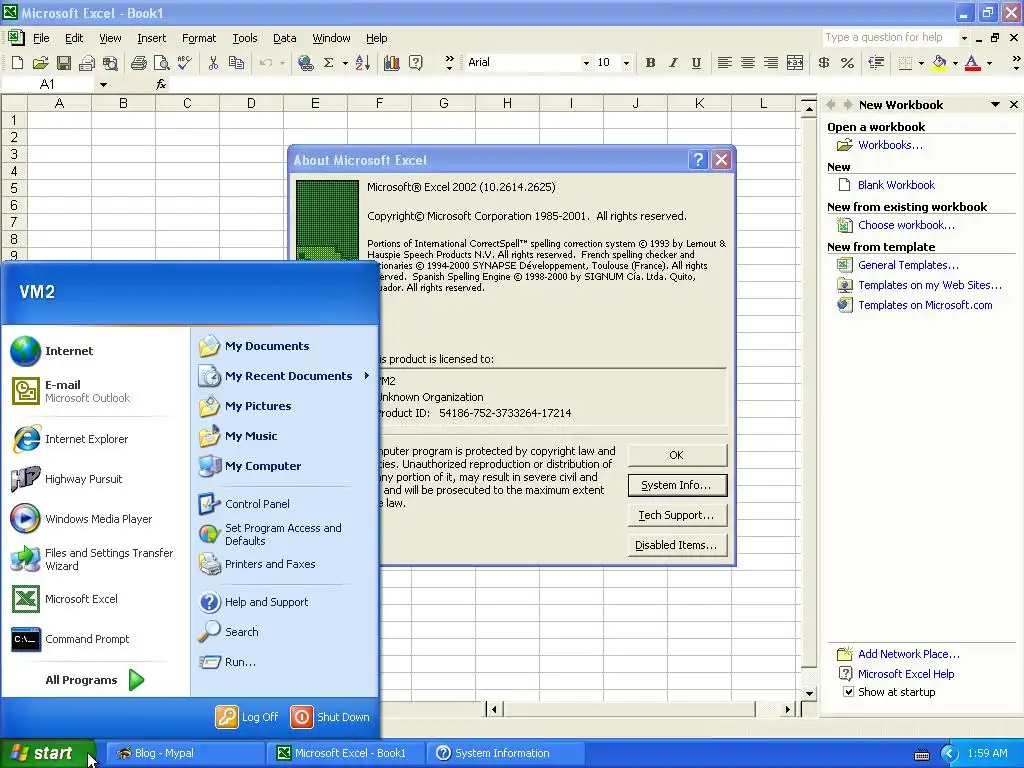This screenshot has height=768, width=1024.
Task: Apply the Currency Style icon
Action: click(824, 63)
